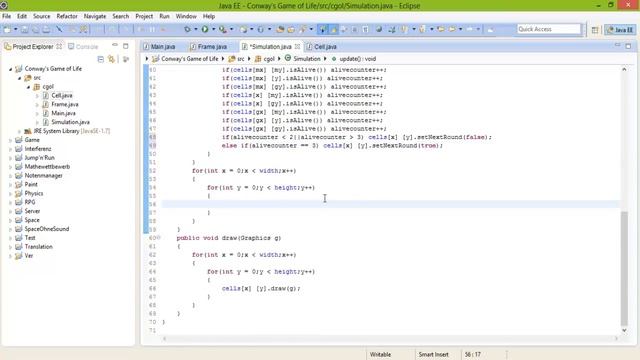
Task: Click the Next Annotation toolbar icon
Action: pyautogui.click(x=405, y=29)
